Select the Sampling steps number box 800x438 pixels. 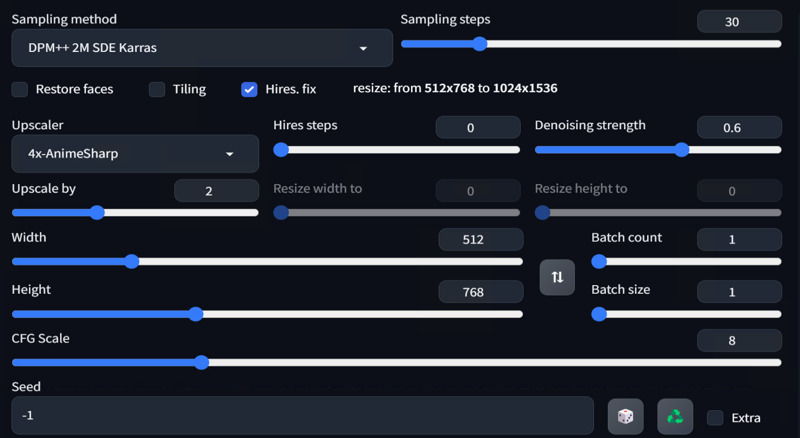(x=739, y=22)
